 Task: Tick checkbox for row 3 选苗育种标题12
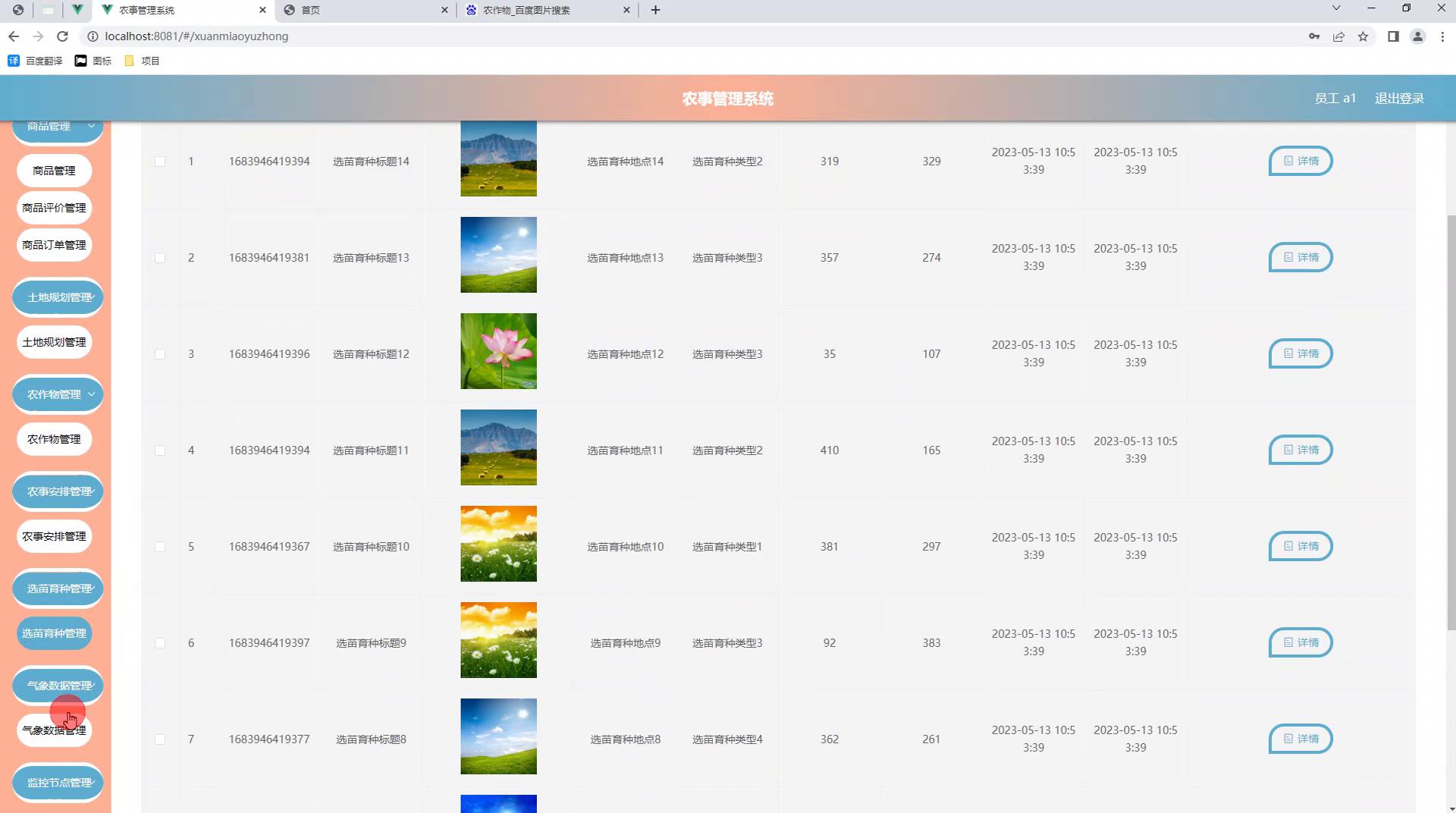coord(160,354)
